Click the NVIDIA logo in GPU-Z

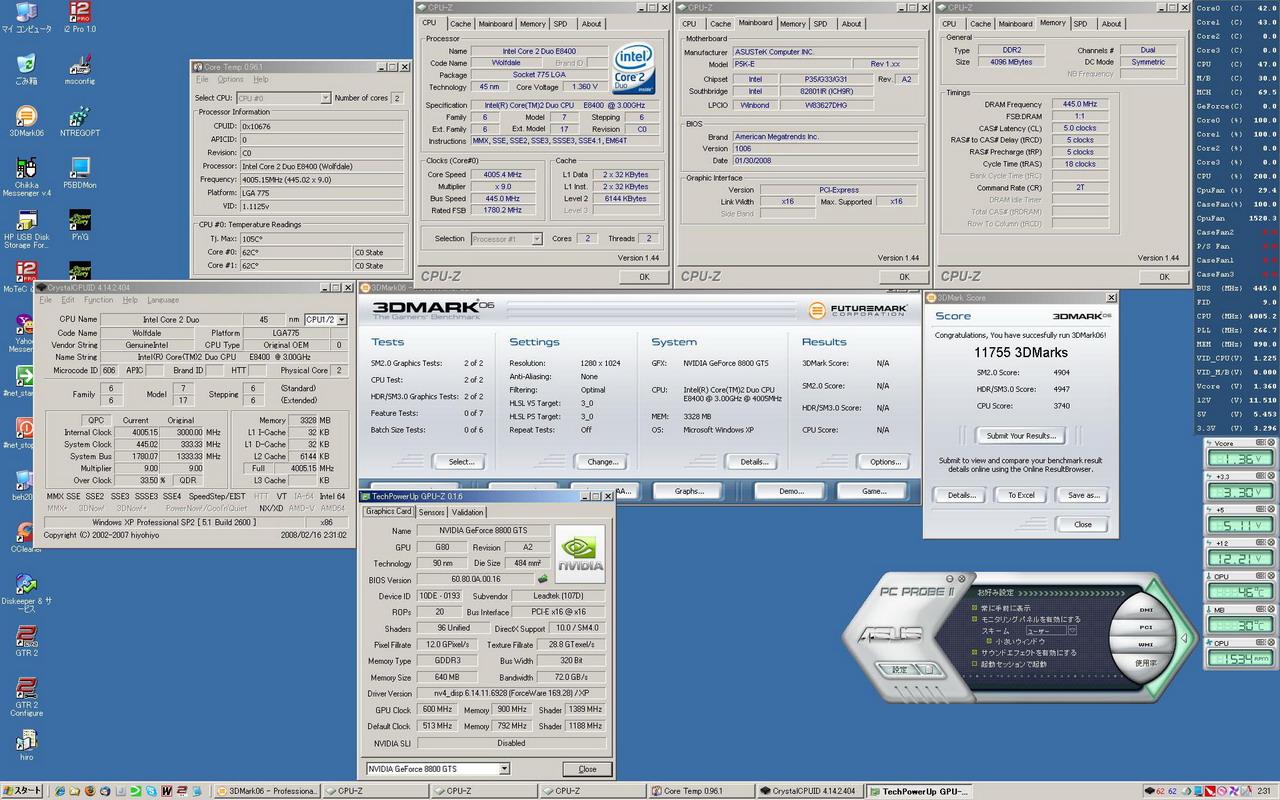pyautogui.click(x=580, y=554)
